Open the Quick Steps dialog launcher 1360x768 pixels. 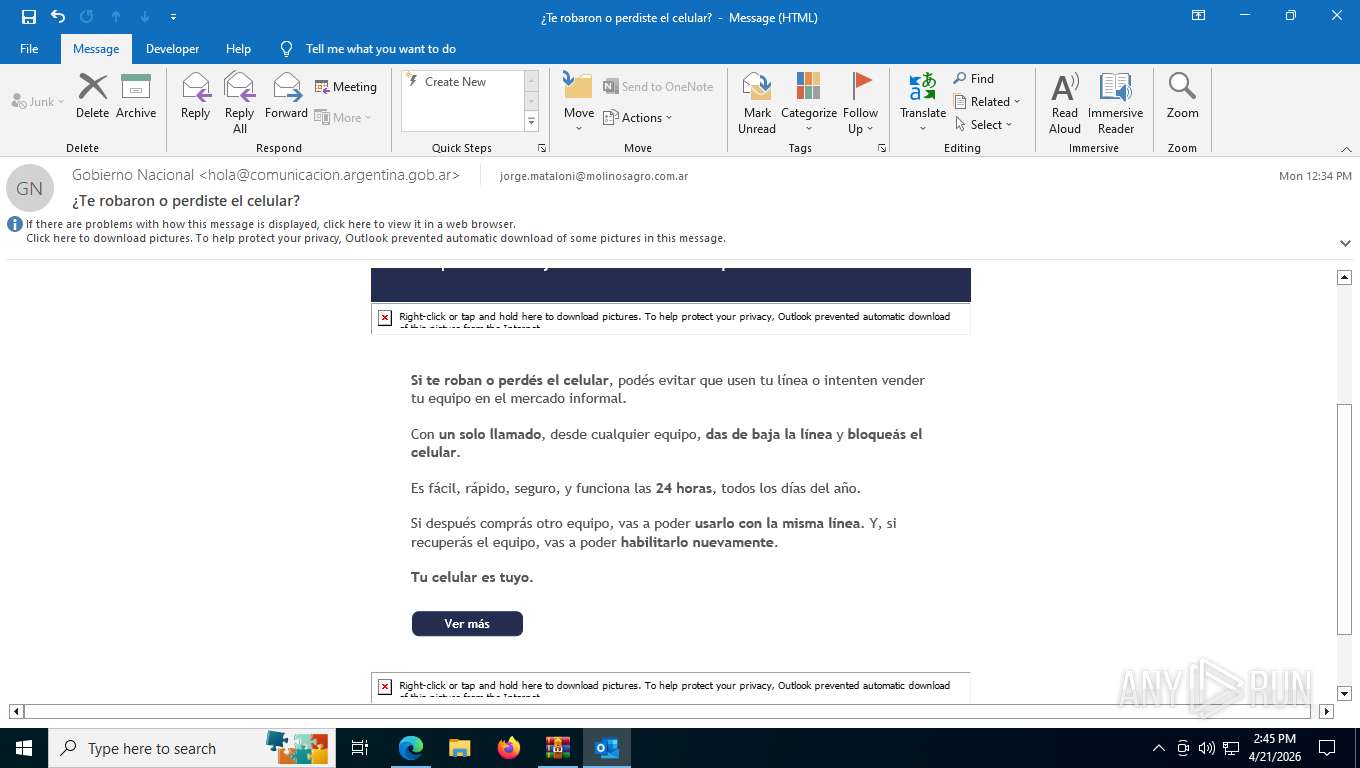(542, 148)
